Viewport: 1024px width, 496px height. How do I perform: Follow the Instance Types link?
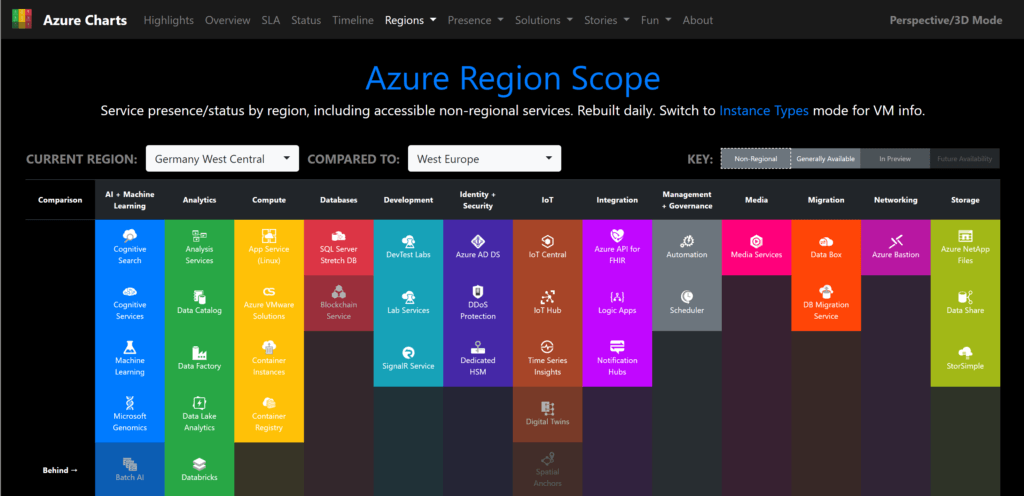click(764, 111)
